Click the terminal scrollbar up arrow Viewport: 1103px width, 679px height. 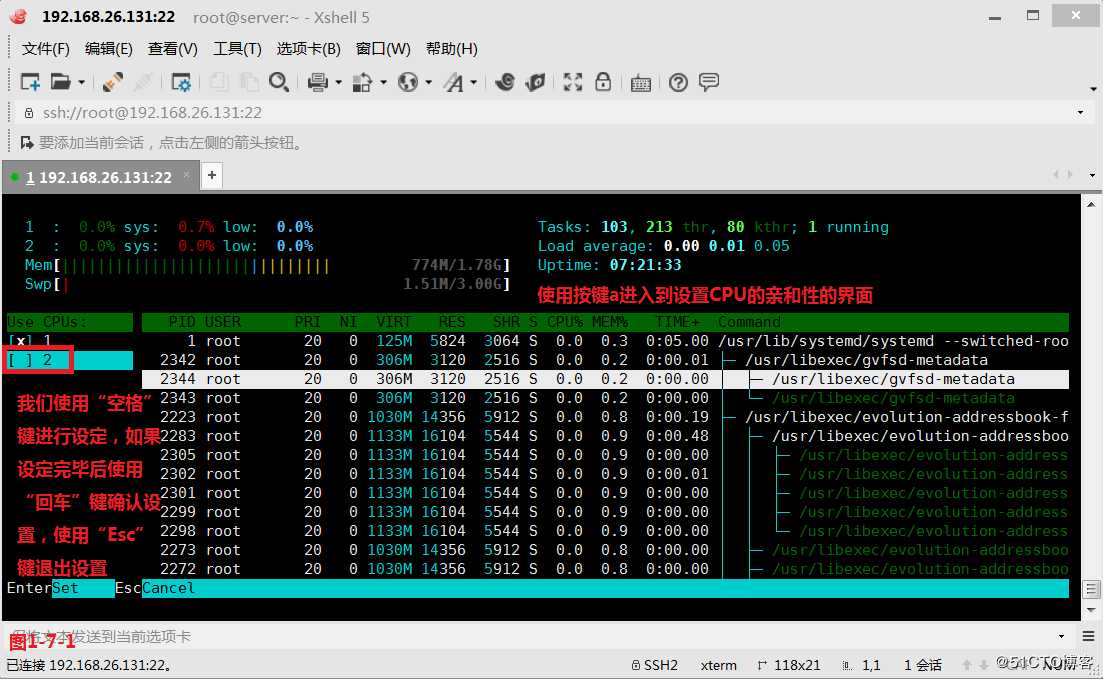[x=1091, y=204]
